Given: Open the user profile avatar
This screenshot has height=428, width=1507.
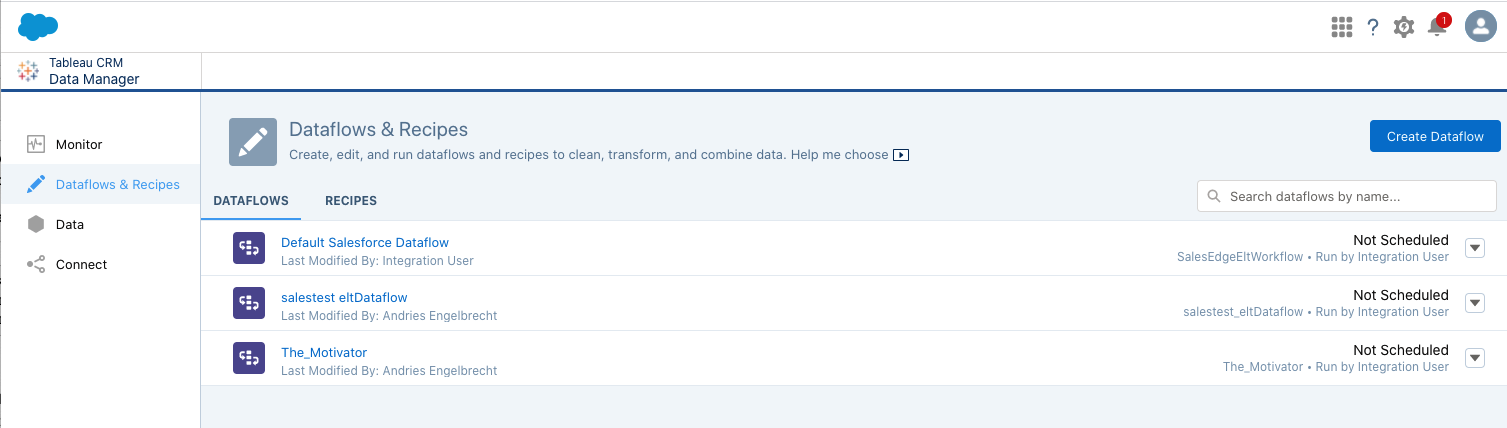Looking at the screenshot, I should [1480, 26].
